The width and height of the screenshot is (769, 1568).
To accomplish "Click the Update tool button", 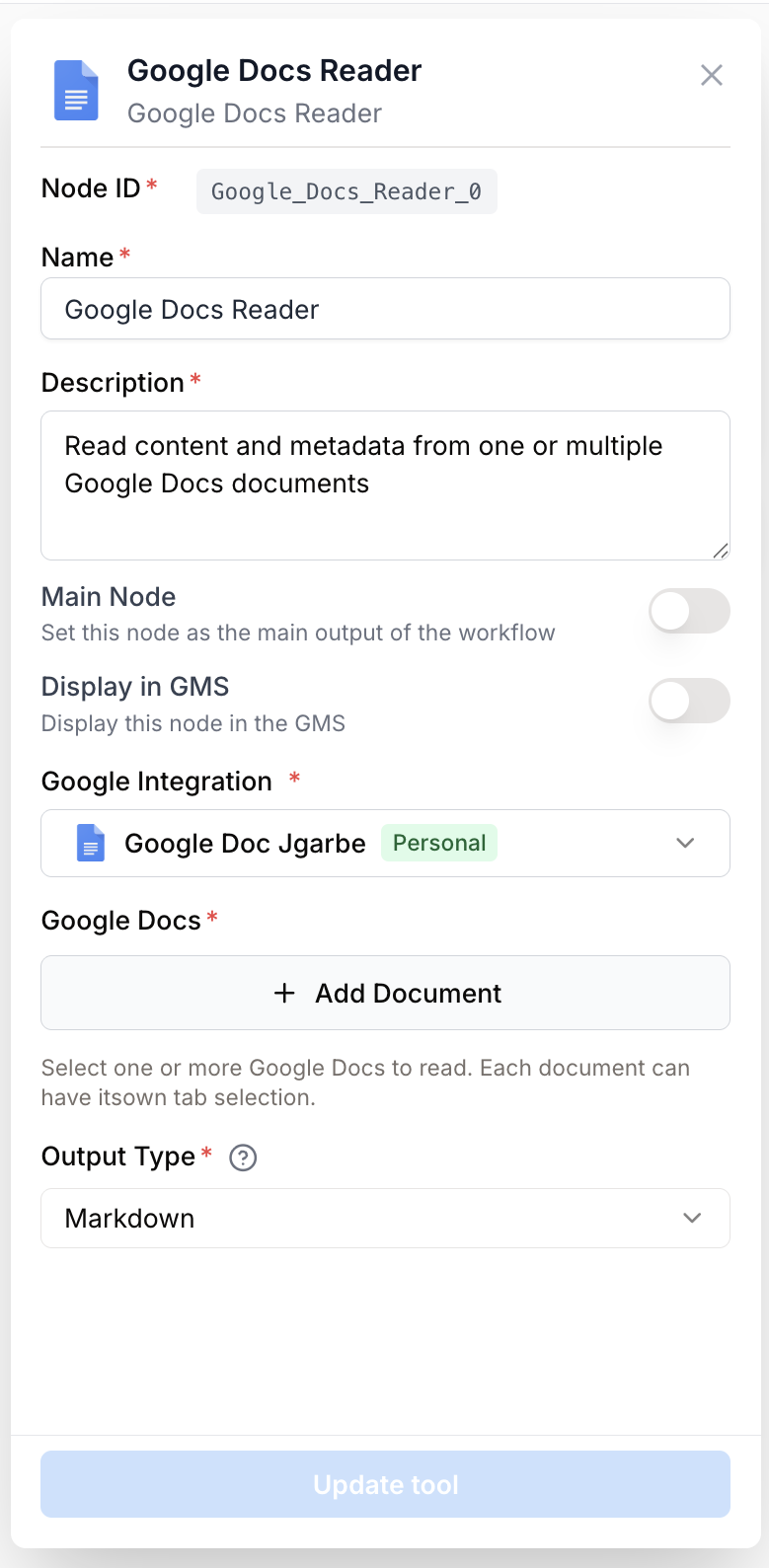I will (x=385, y=1484).
